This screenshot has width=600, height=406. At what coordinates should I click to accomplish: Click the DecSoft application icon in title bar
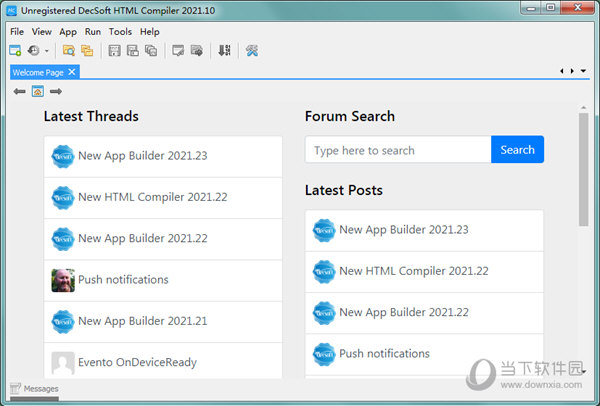(x=11, y=10)
